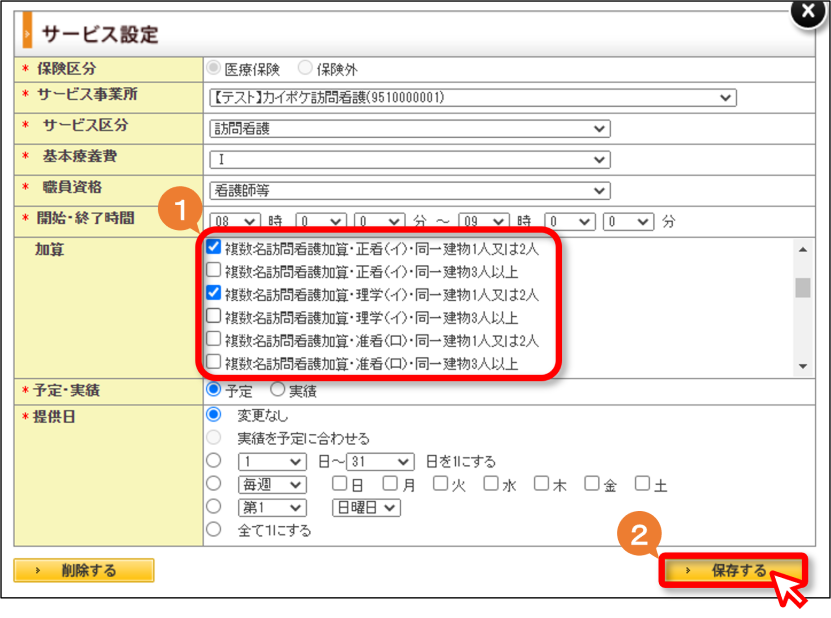Open the サービス事業所 dropdown
The width and height of the screenshot is (831, 618).
pos(473,98)
